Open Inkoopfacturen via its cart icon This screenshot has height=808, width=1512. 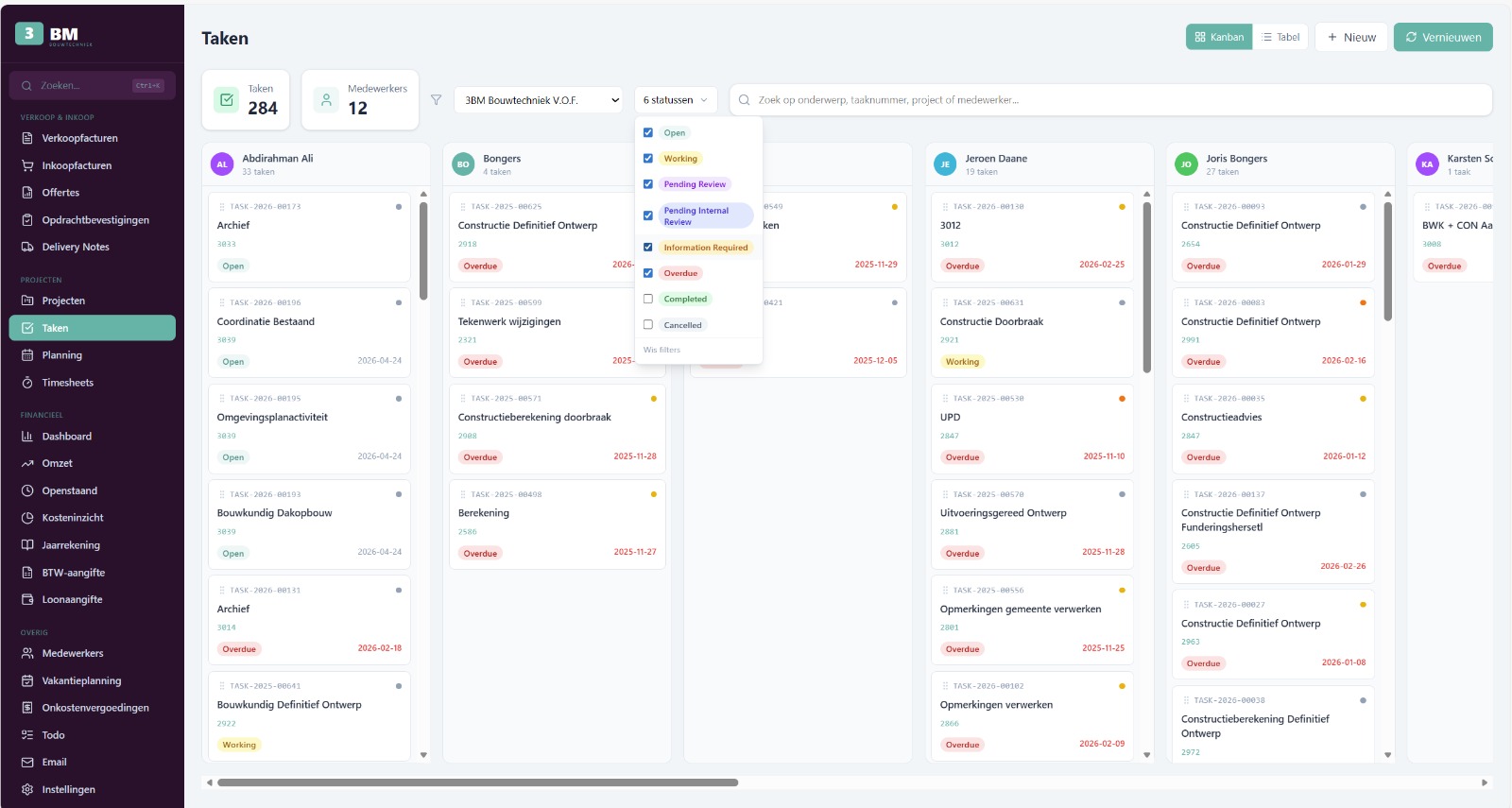click(27, 165)
